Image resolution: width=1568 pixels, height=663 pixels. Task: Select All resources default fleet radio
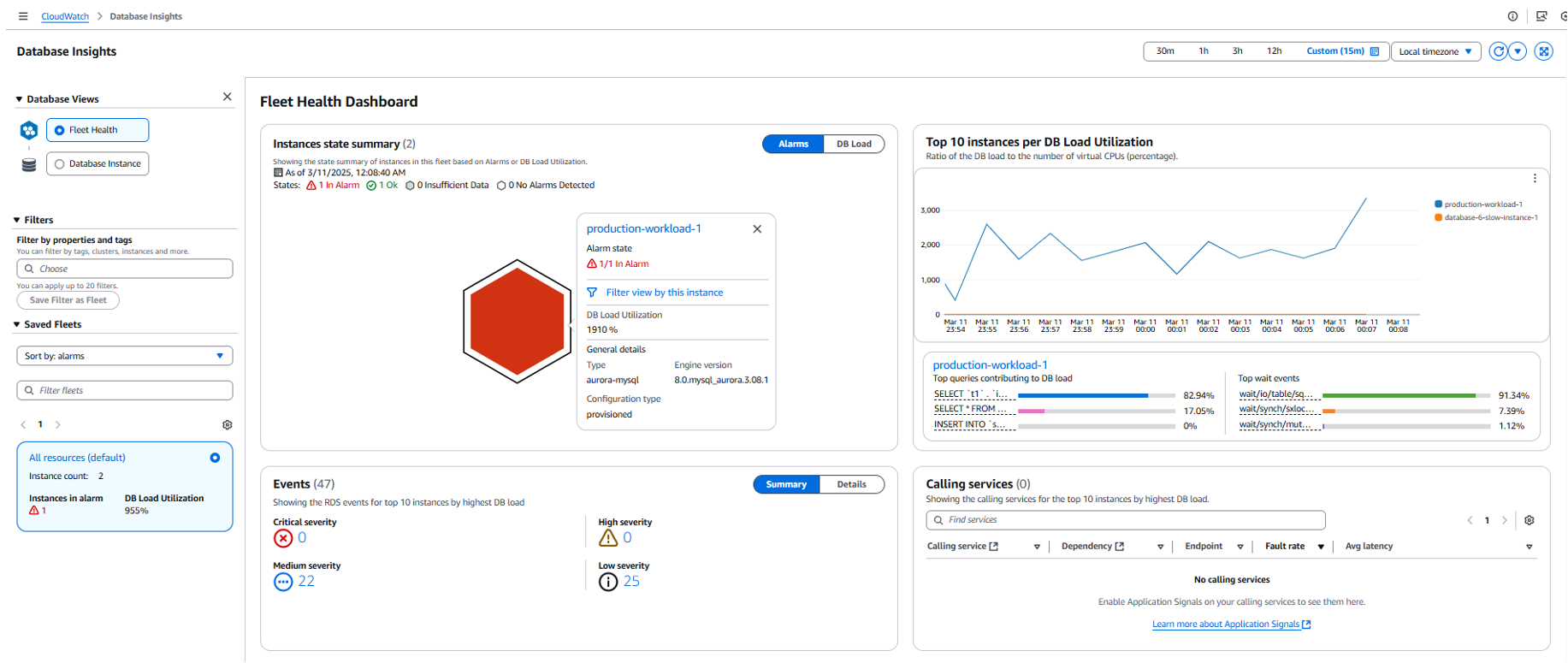215,458
